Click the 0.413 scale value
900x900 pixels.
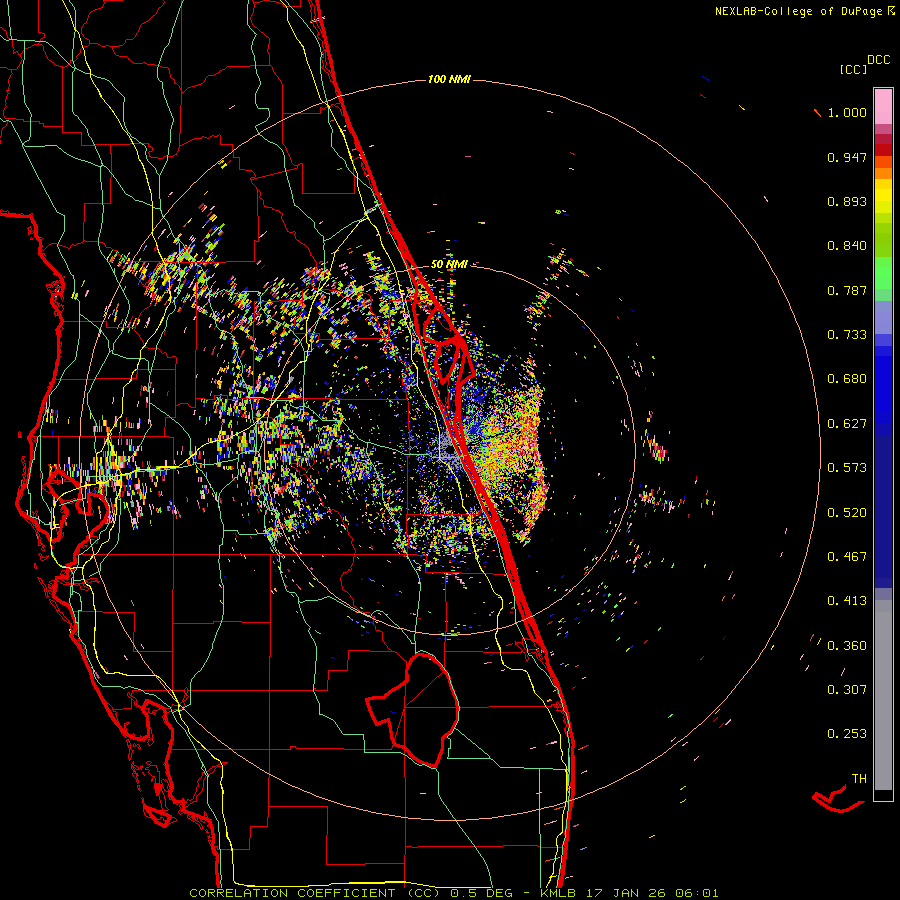coord(847,601)
